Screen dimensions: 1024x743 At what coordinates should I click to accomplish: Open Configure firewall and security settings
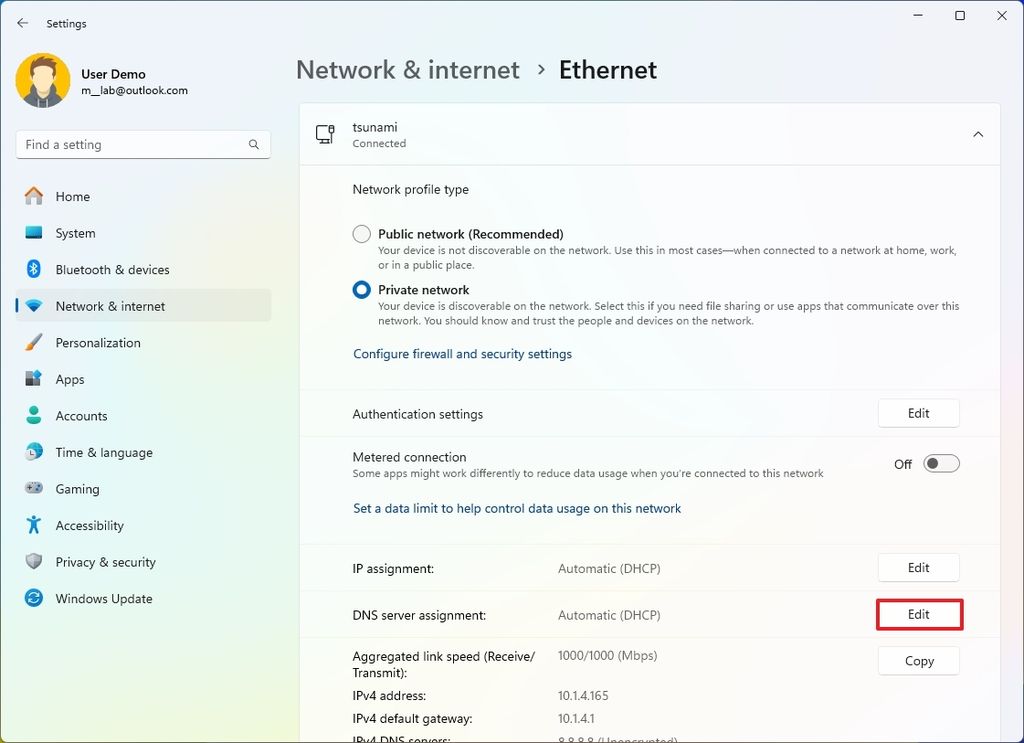(462, 353)
